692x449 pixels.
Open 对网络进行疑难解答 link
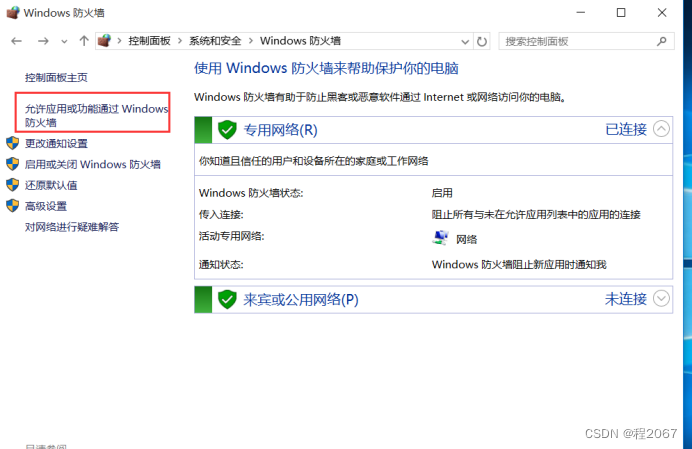[x=72, y=227]
